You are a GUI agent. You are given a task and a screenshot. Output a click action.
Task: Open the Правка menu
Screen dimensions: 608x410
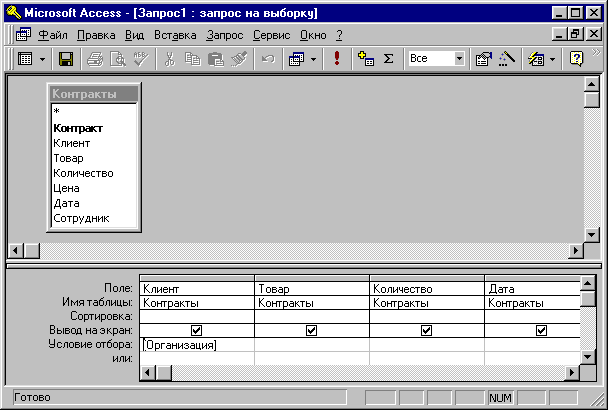pyautogui.click(x=96, y=35)
